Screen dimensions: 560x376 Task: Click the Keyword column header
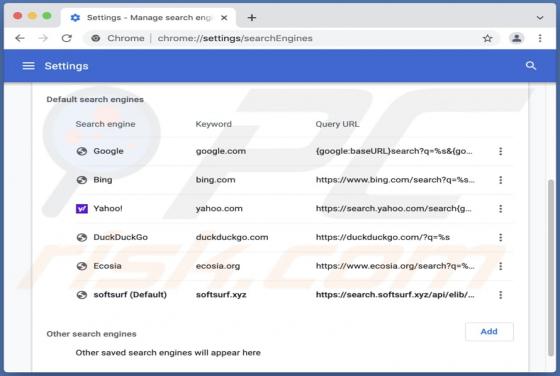tap(214, 124)
